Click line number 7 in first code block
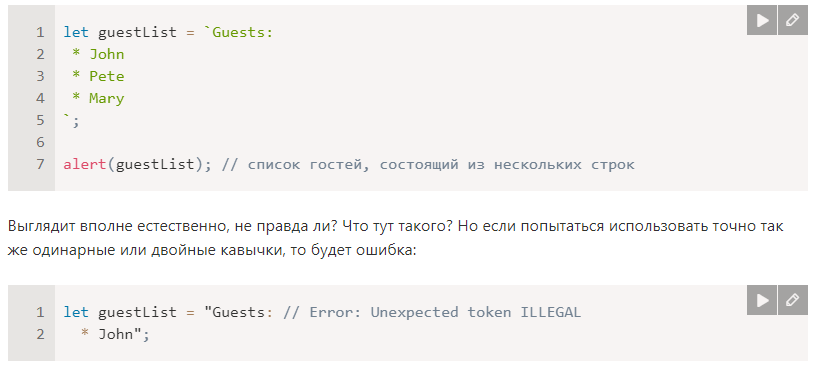Screen dimensions: 819x369 click(x=40, y=164)
